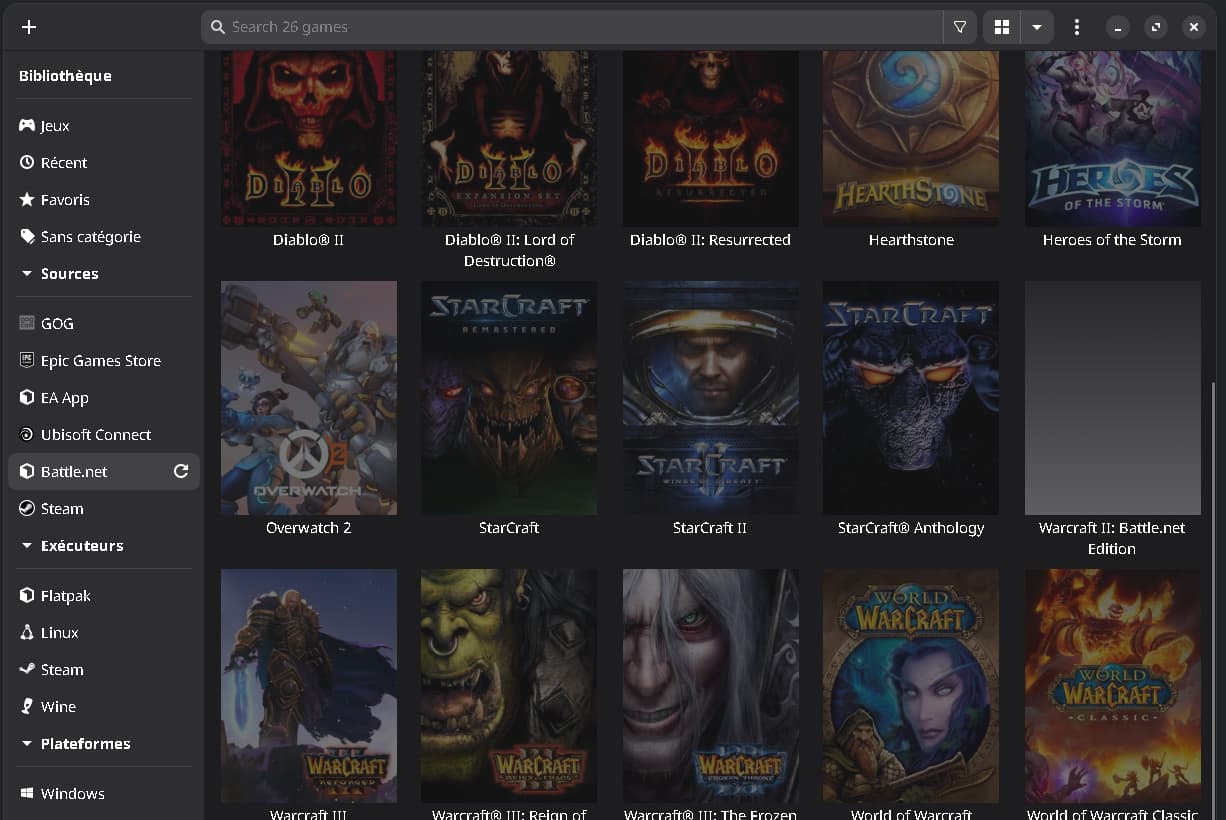Select the Sans catégorie label
This screenshot has height=820, width=1226.
pos(91,237)
